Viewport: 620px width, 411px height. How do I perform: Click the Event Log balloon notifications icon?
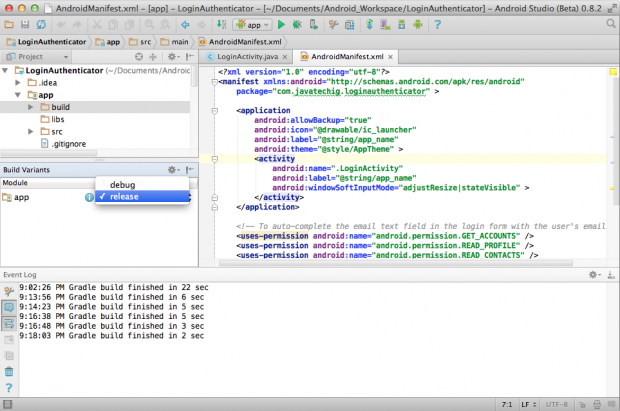(x=9, y=307)
